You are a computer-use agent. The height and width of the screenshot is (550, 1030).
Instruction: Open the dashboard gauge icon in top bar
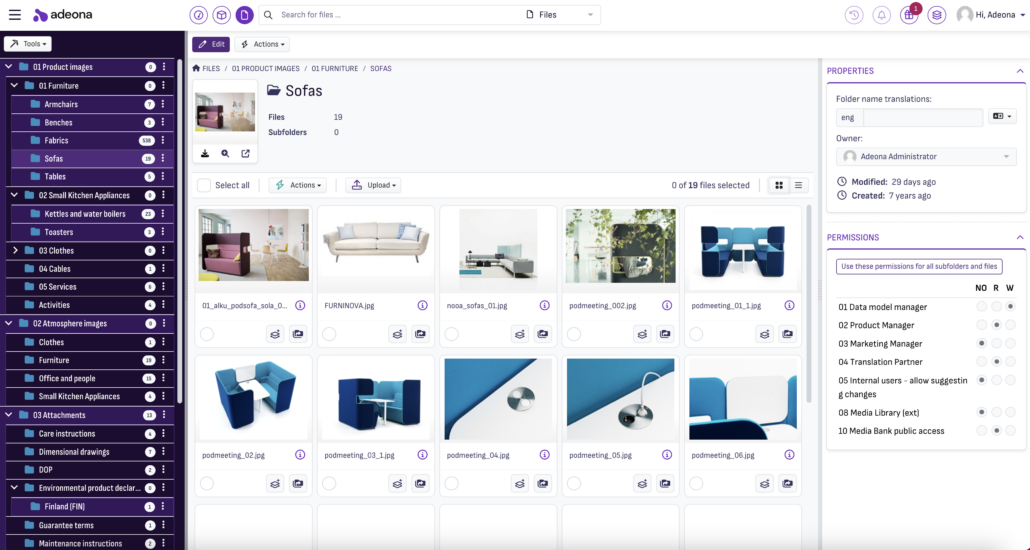pos(198,14)
